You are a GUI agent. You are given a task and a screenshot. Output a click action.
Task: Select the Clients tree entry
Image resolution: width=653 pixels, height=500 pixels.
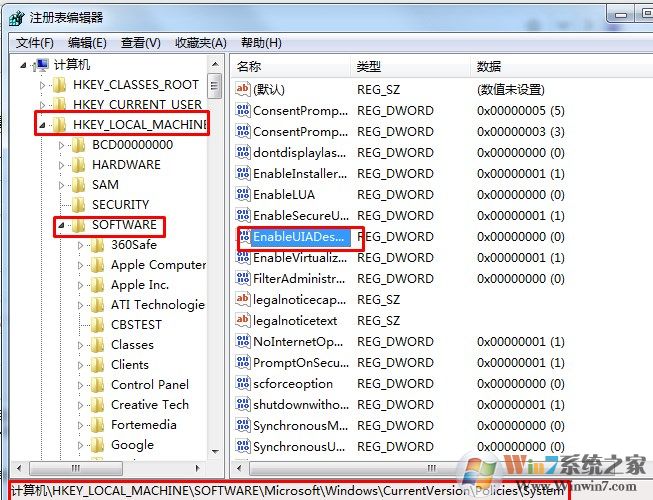[130, 365]
